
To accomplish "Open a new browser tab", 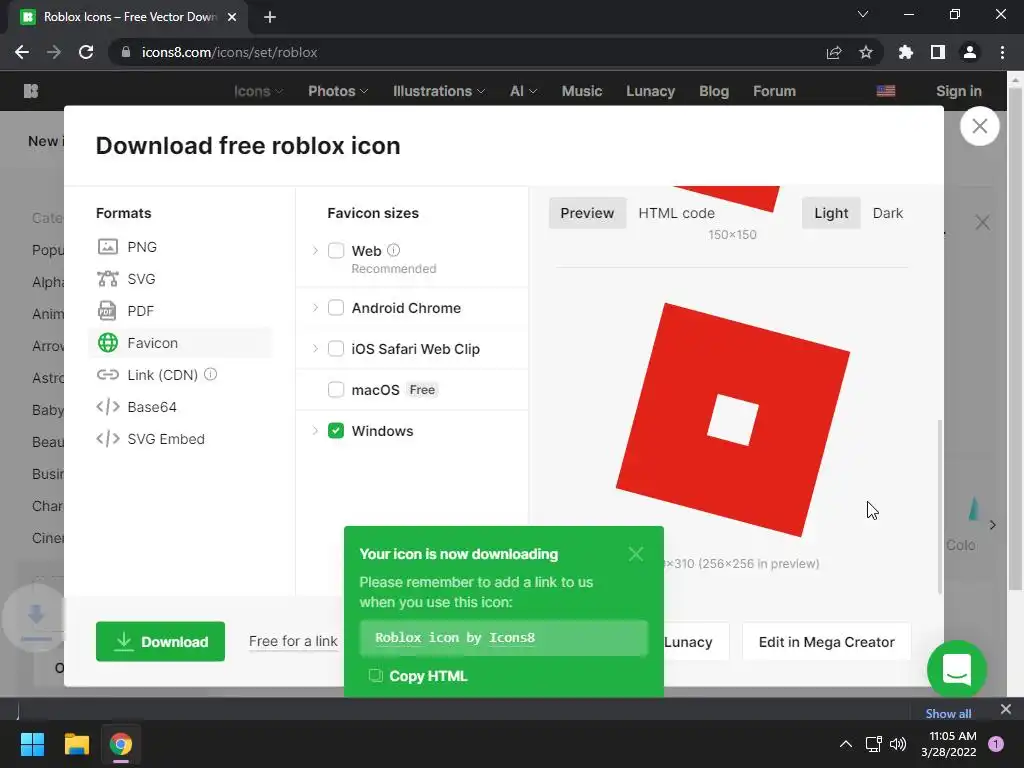I will (x=270, y=17).
